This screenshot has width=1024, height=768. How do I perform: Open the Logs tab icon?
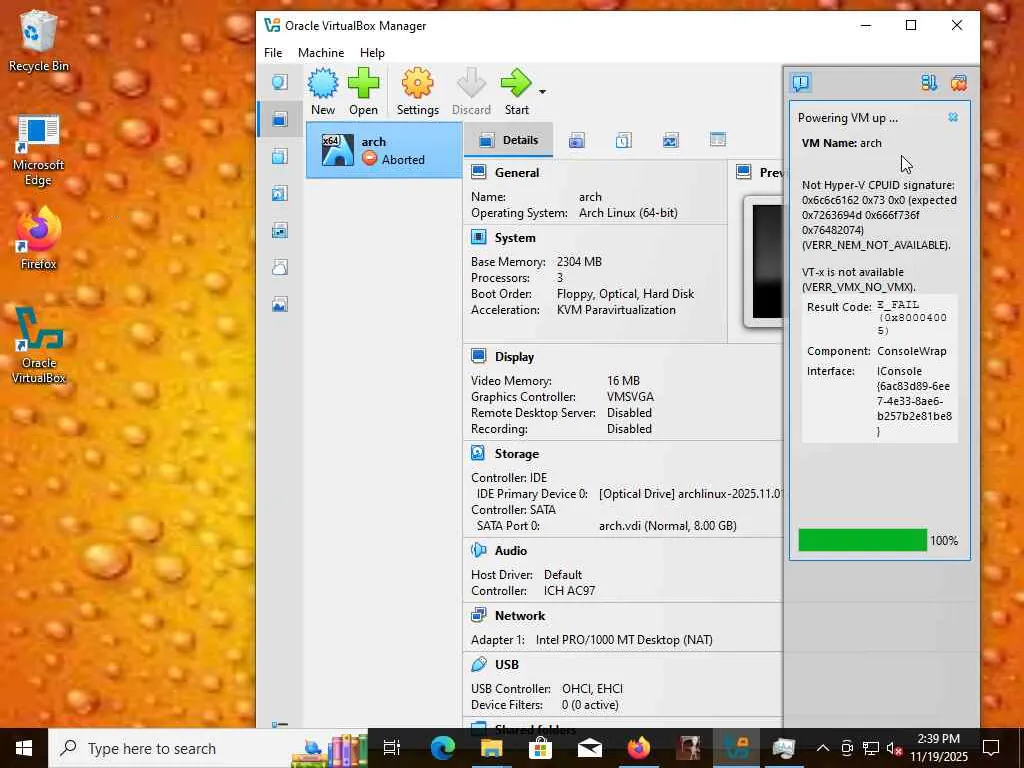pos(624,140)
